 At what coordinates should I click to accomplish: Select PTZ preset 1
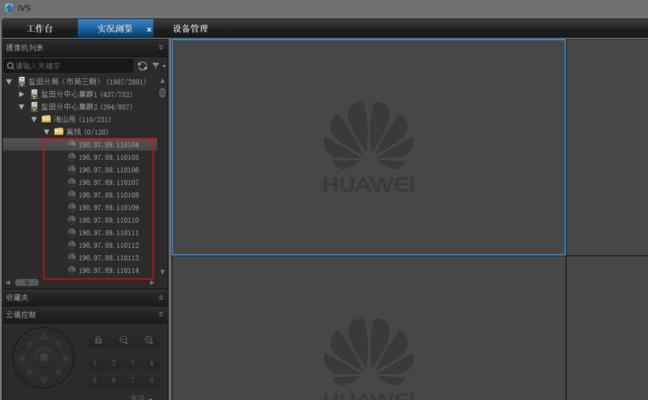click(x=95, y=363)
